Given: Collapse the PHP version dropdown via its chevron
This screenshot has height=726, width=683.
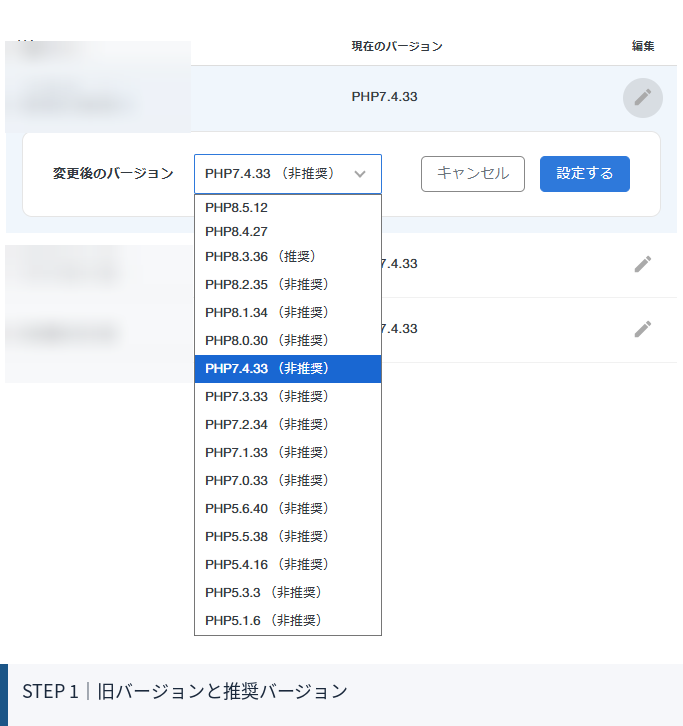Looking at the screenshot, I should [360, 174].
